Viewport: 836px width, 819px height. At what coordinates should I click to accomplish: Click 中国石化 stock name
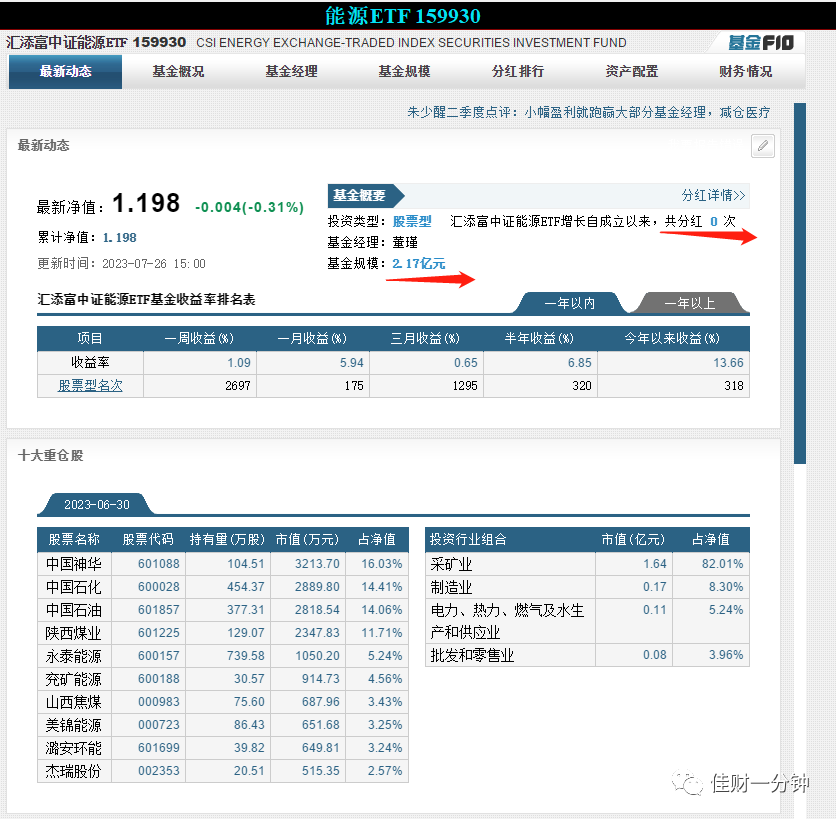(x=74, y=587)
